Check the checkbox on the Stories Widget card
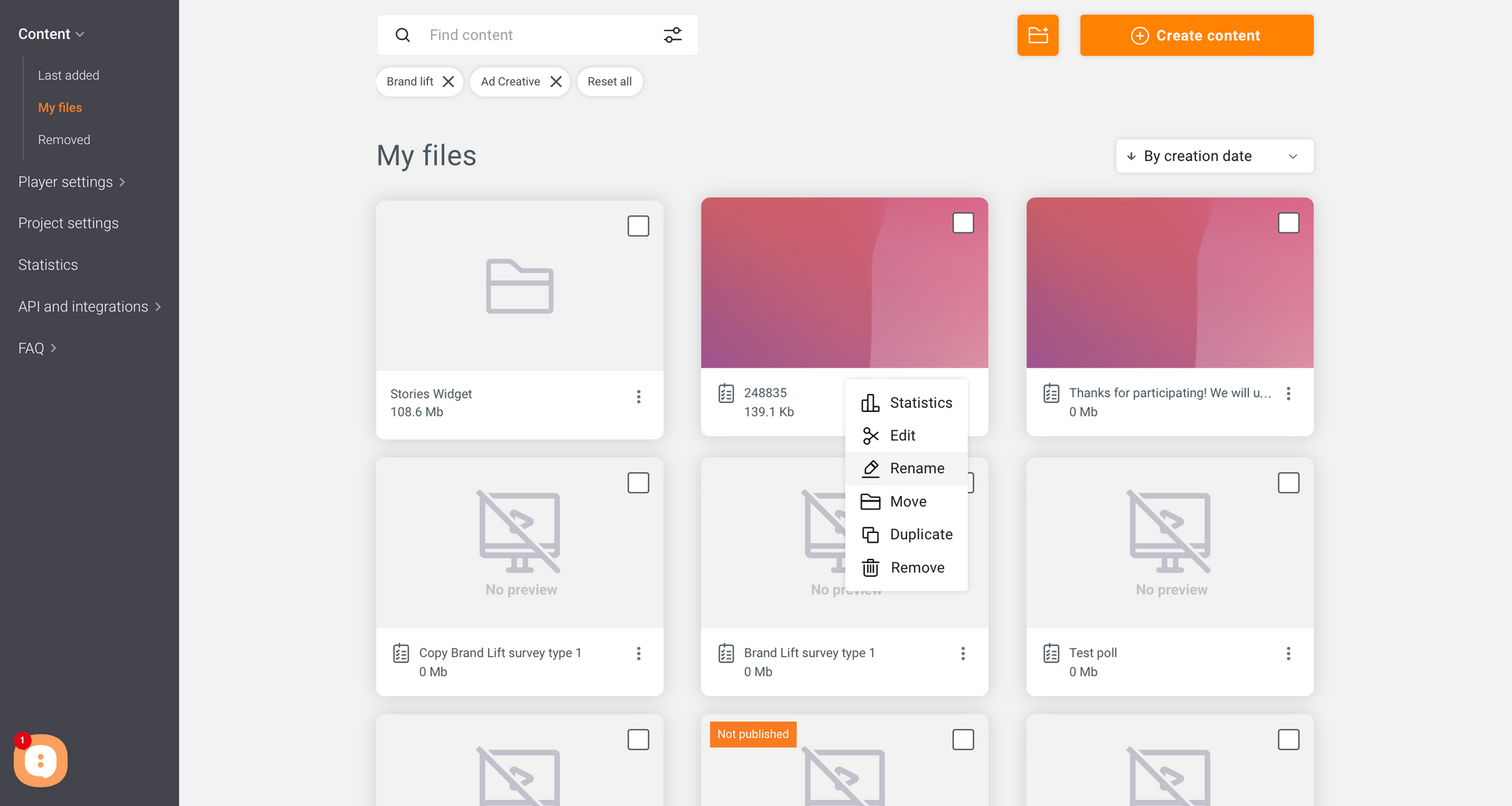The width and height of the screenshot is (1512, 806). (638, 225)
